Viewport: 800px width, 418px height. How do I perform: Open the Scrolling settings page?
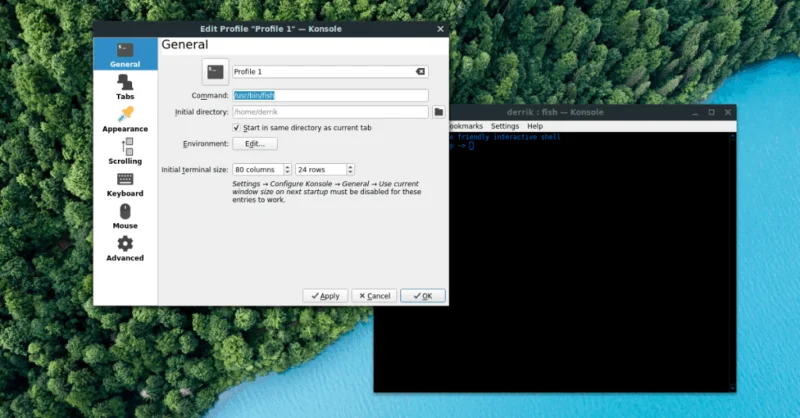click(125, 151)
